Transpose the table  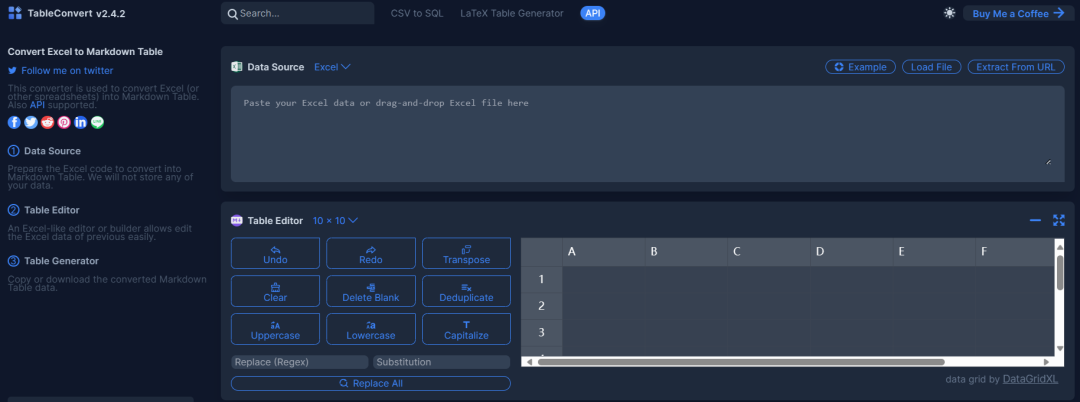point(466,253)
